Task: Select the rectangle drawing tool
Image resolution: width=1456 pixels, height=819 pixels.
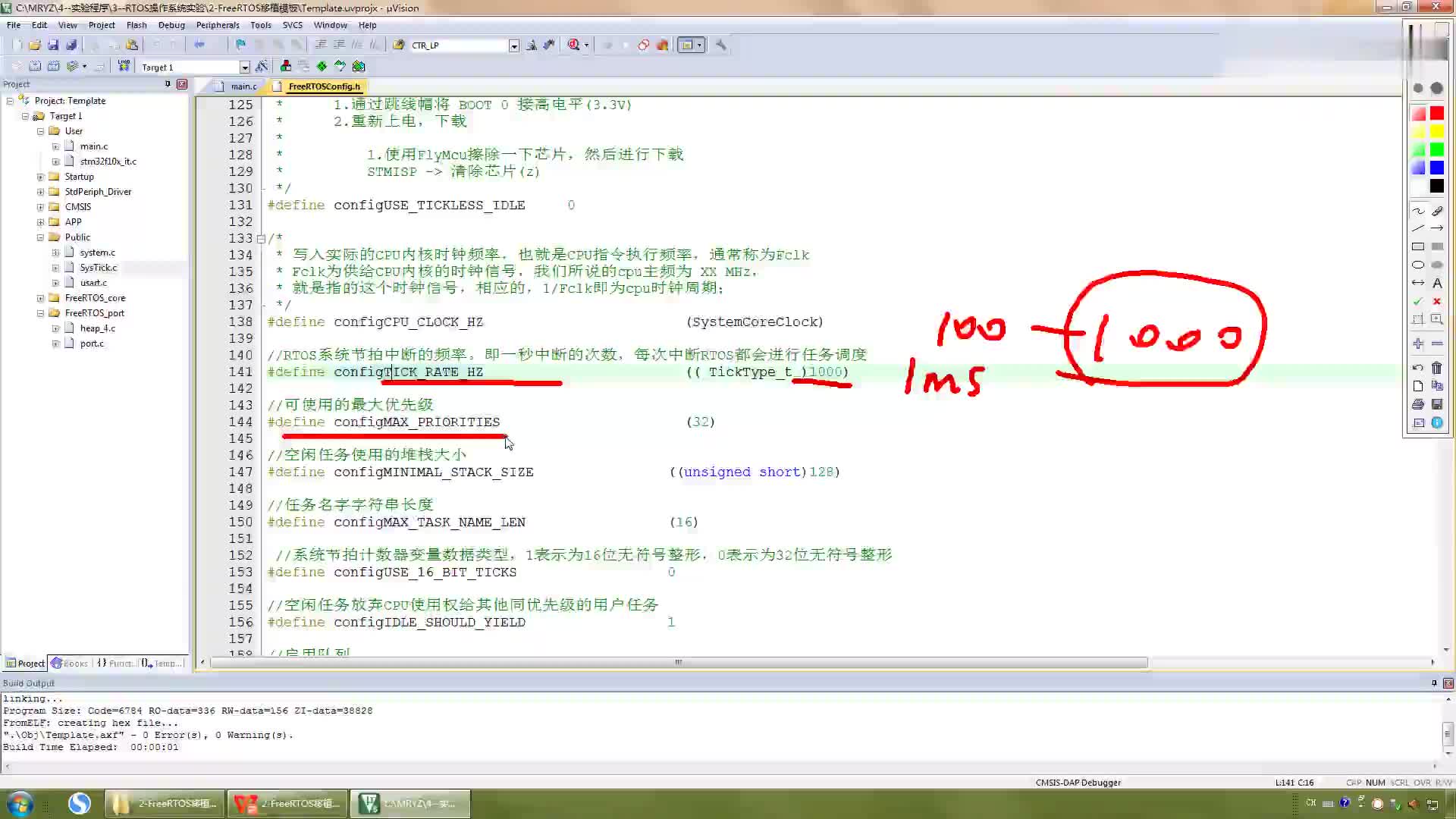Action: click(1417, 246)
